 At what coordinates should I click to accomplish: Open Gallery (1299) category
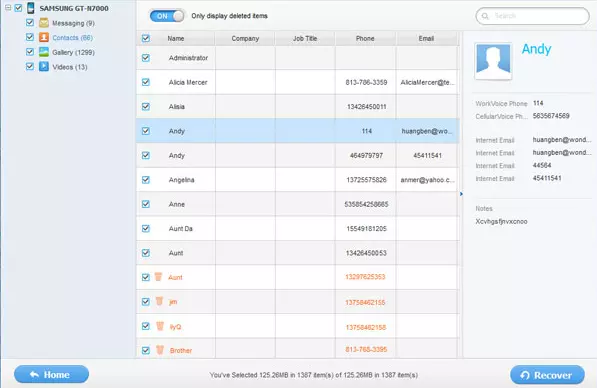73,52
